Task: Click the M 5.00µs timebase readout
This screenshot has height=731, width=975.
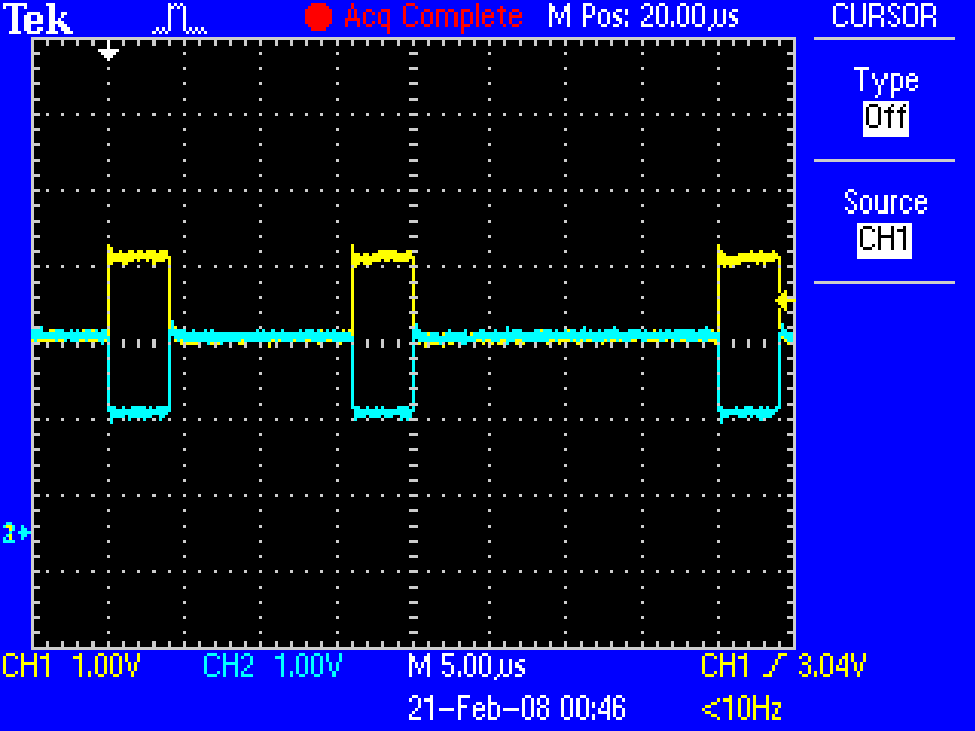Action: point(467,666)
